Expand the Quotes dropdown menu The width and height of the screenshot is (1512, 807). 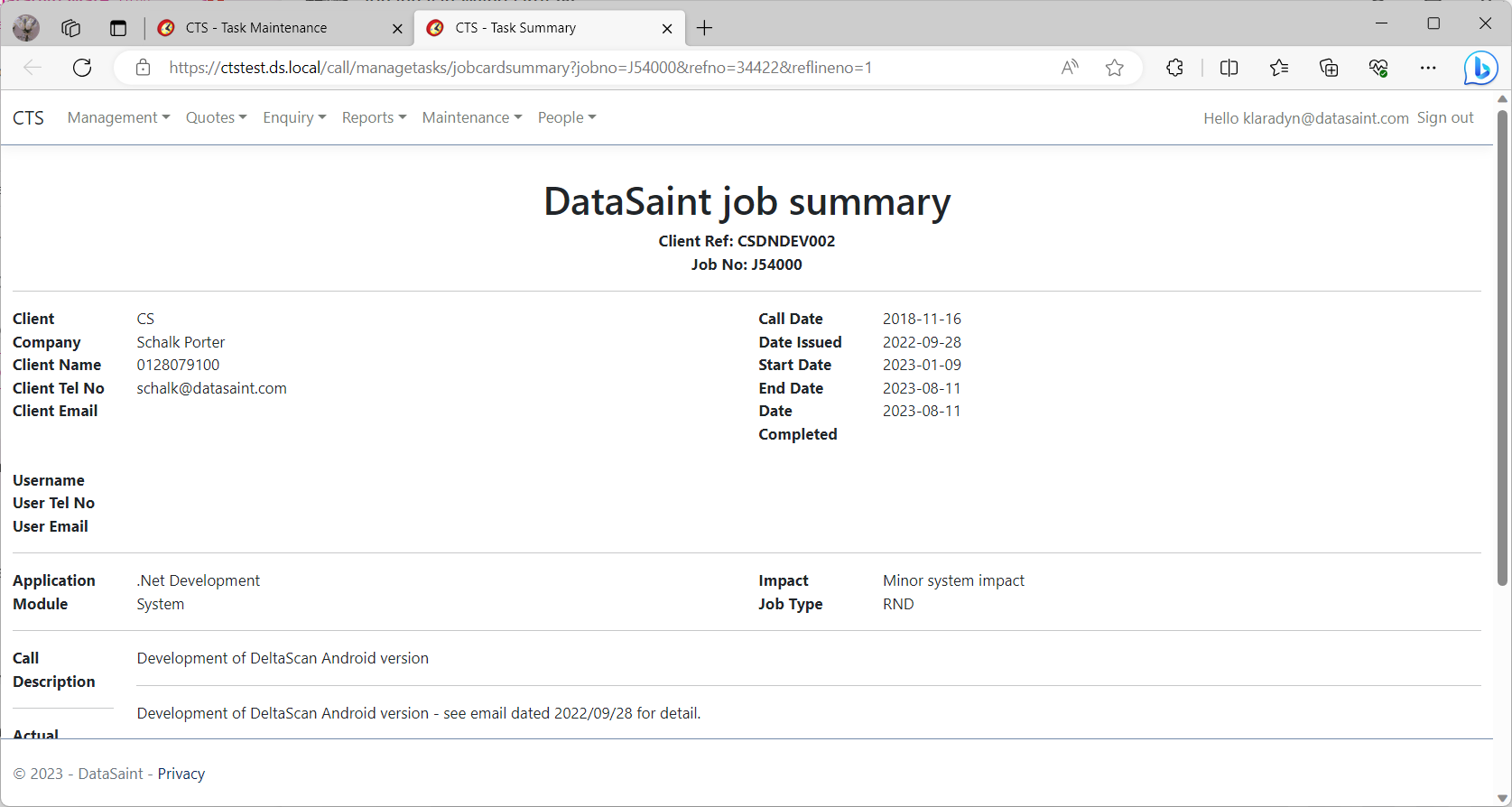216,117
